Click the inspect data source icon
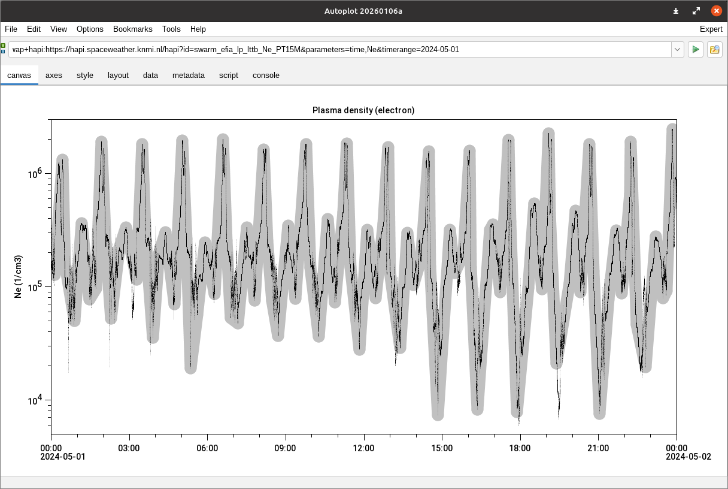Image resolution: width=728 pixels, height=489 pixels. [715, 49]
